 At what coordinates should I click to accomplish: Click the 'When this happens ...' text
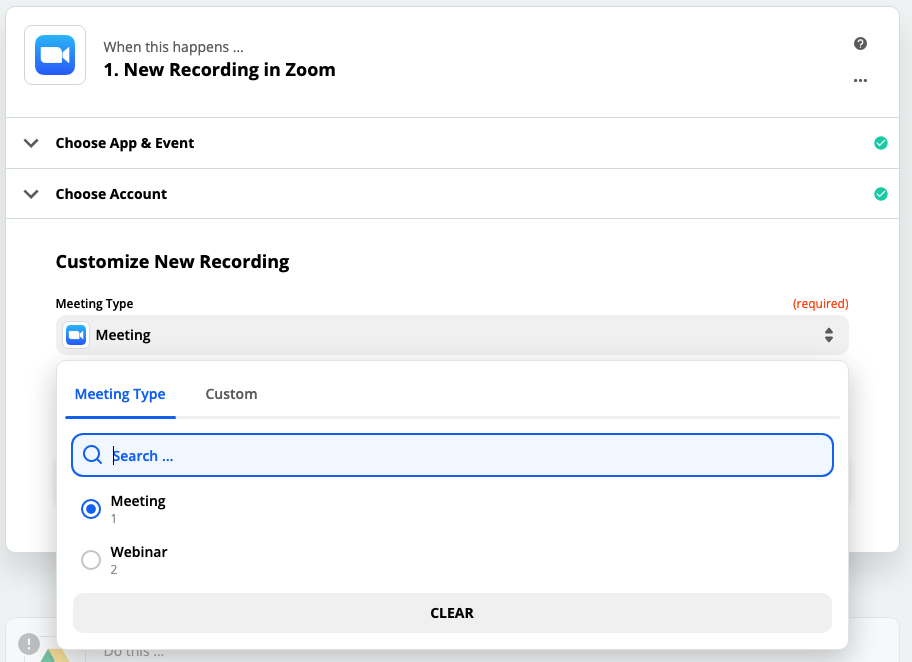(173, 47)
